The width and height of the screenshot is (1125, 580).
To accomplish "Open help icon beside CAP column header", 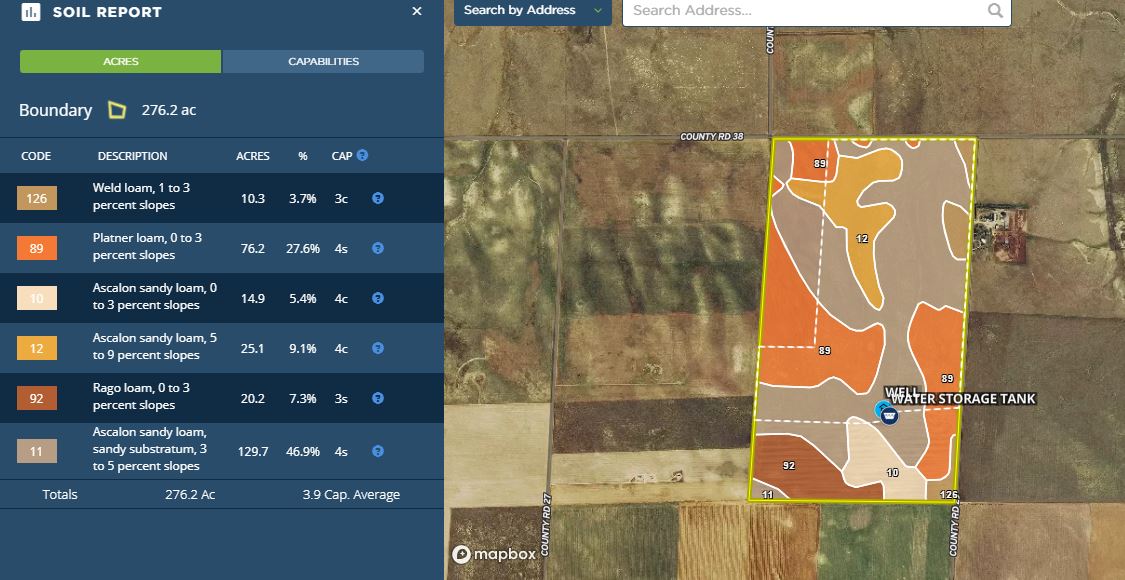I will tap(362, 155).
